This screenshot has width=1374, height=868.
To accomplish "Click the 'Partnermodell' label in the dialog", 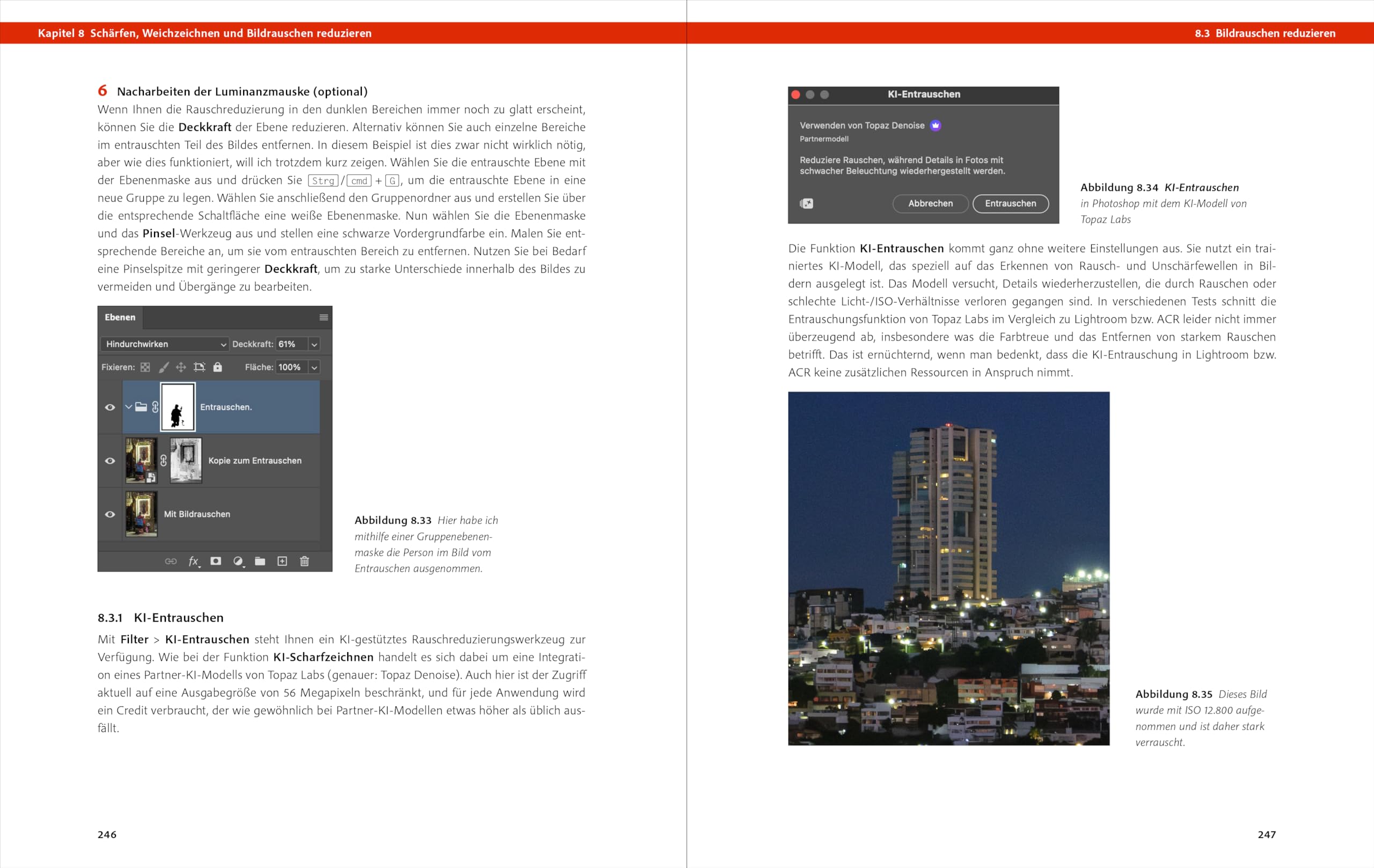I will (824, 138).
